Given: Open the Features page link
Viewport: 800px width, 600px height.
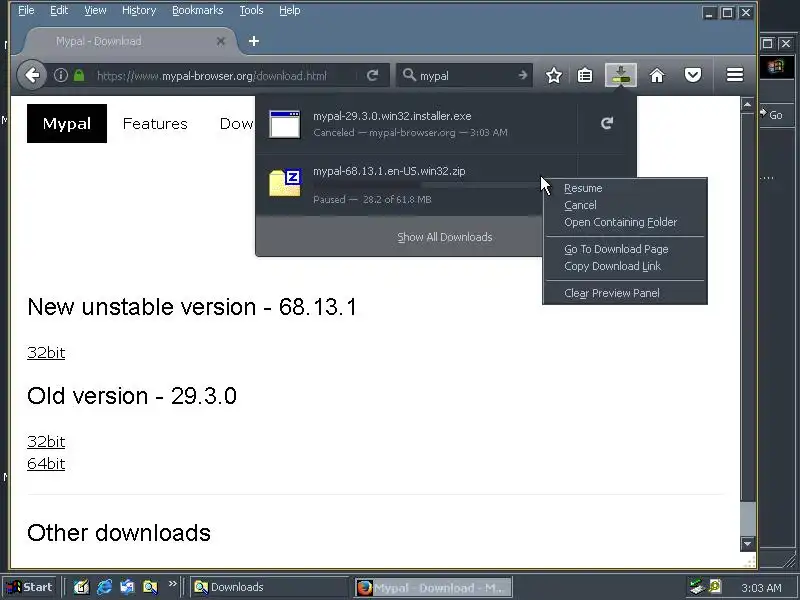Looking at the screenshot, I should coord(155,123).
